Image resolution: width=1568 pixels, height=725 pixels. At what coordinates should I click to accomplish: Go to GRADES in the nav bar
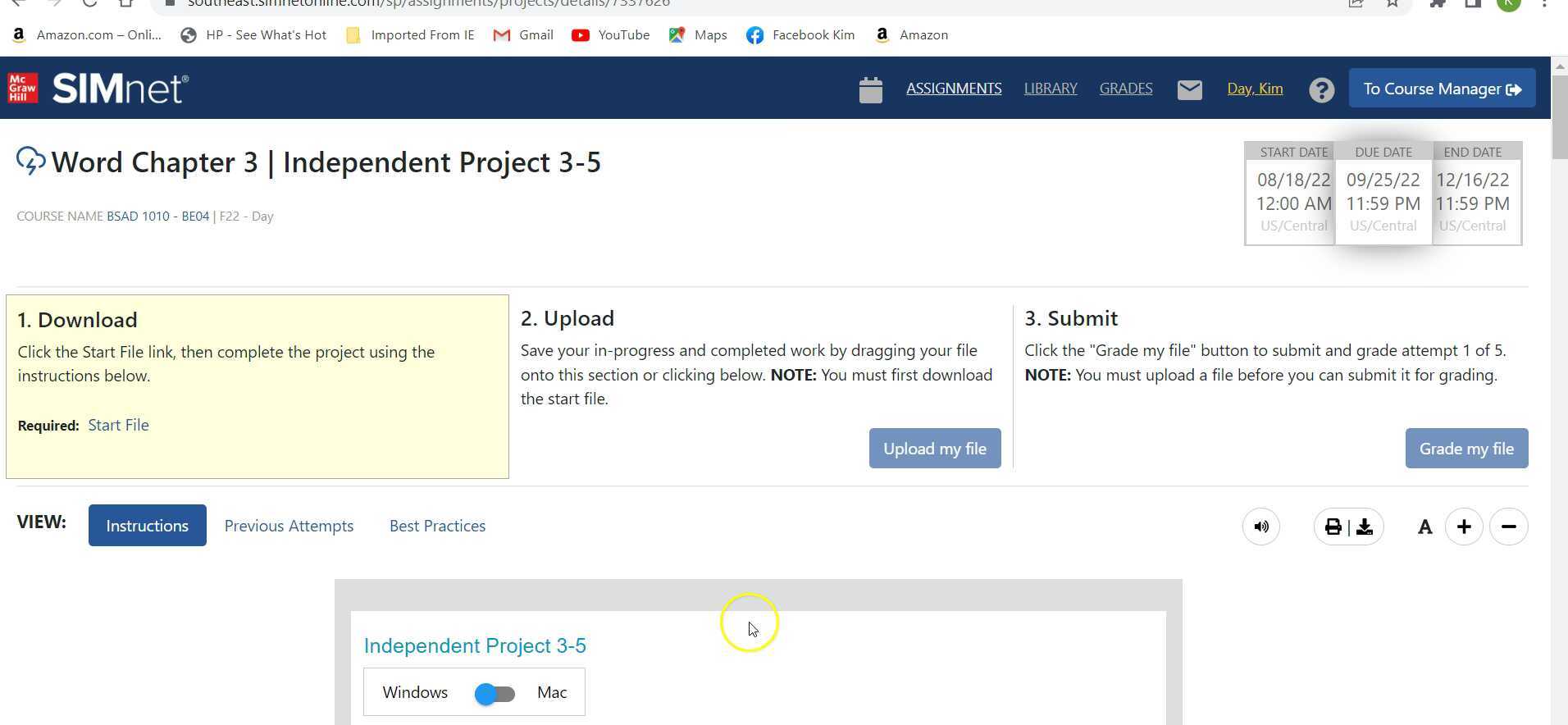pyautogui.click(x=1126, y=89)
